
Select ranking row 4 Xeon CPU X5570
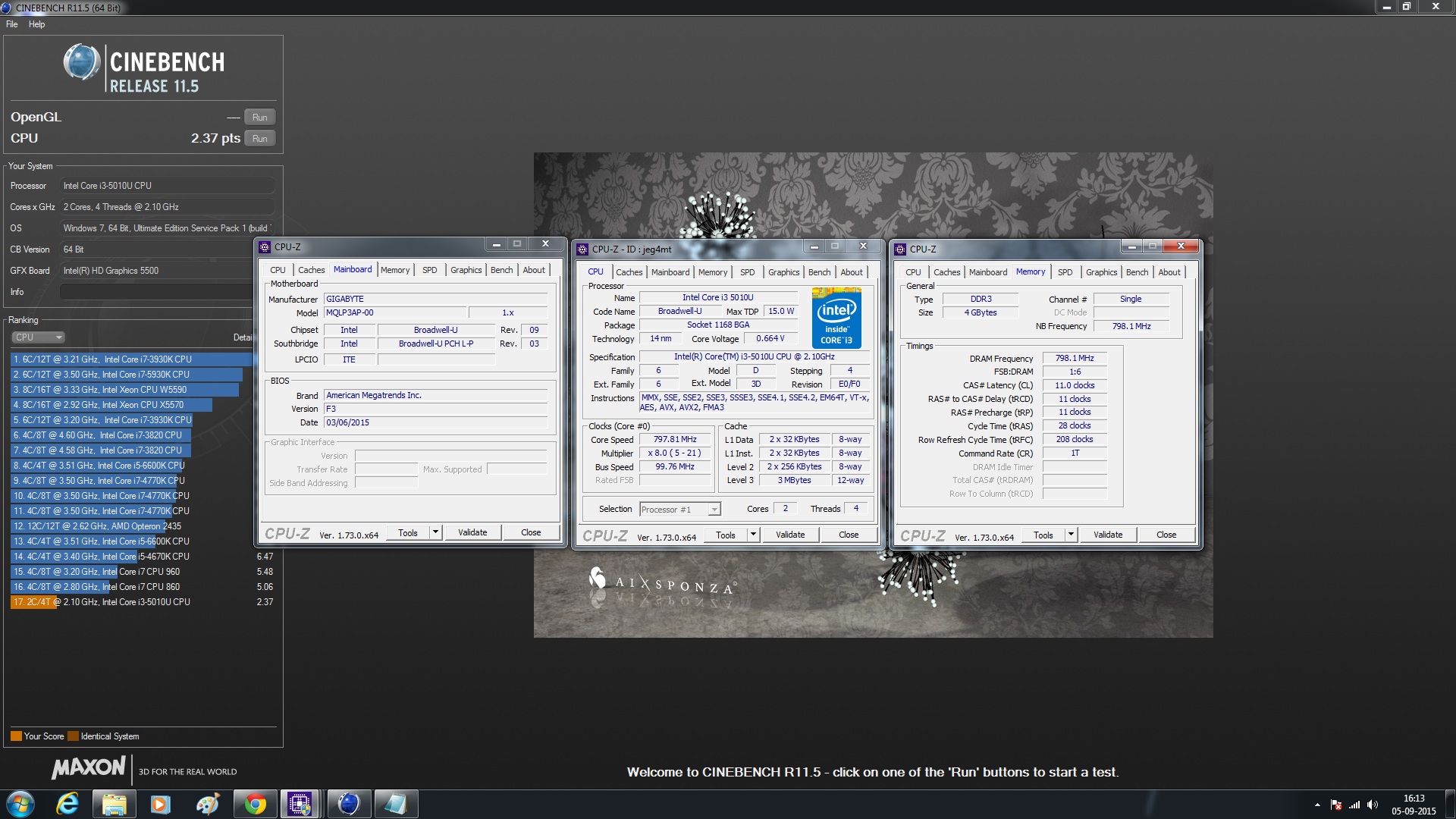(x=132, y=405)
